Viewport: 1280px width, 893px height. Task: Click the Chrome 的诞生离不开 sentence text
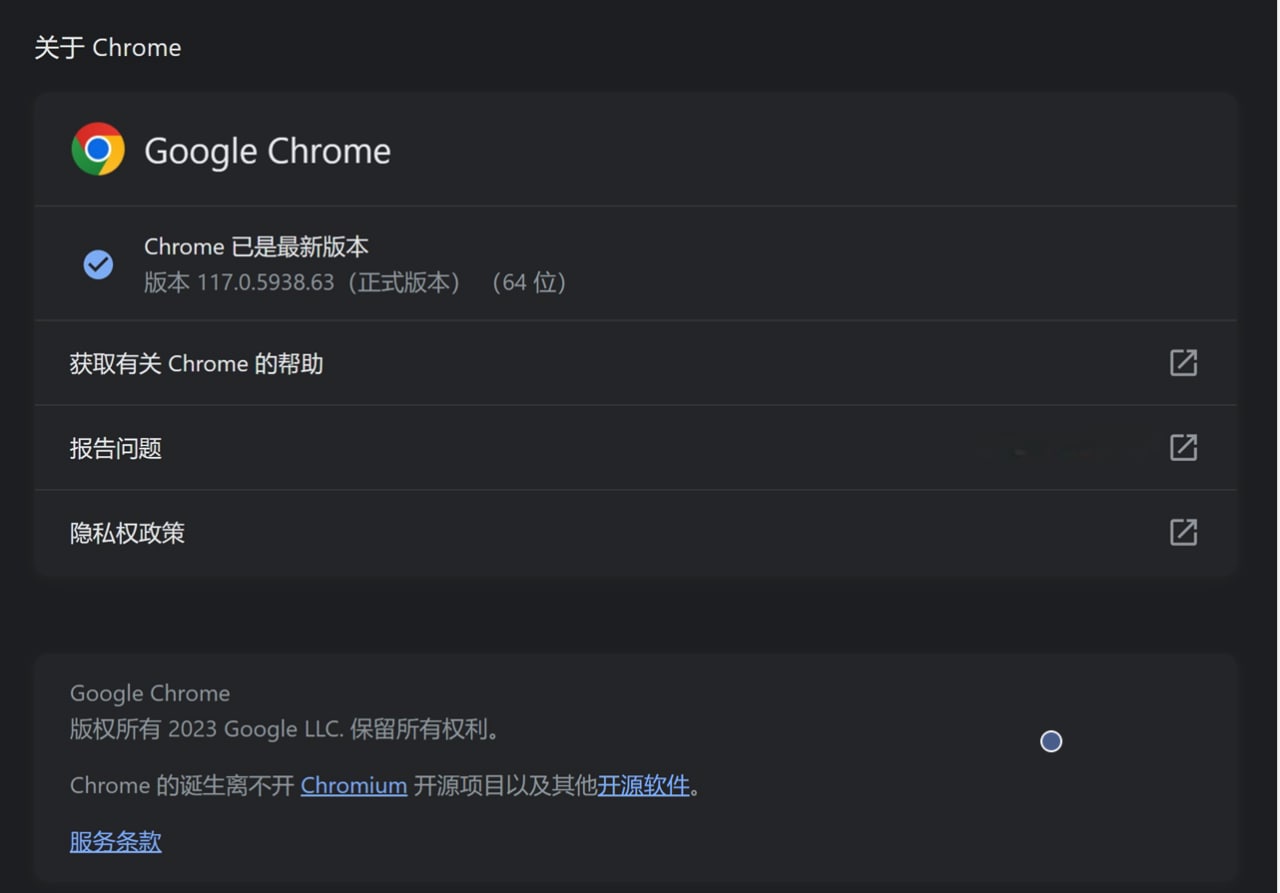point(182,786)
